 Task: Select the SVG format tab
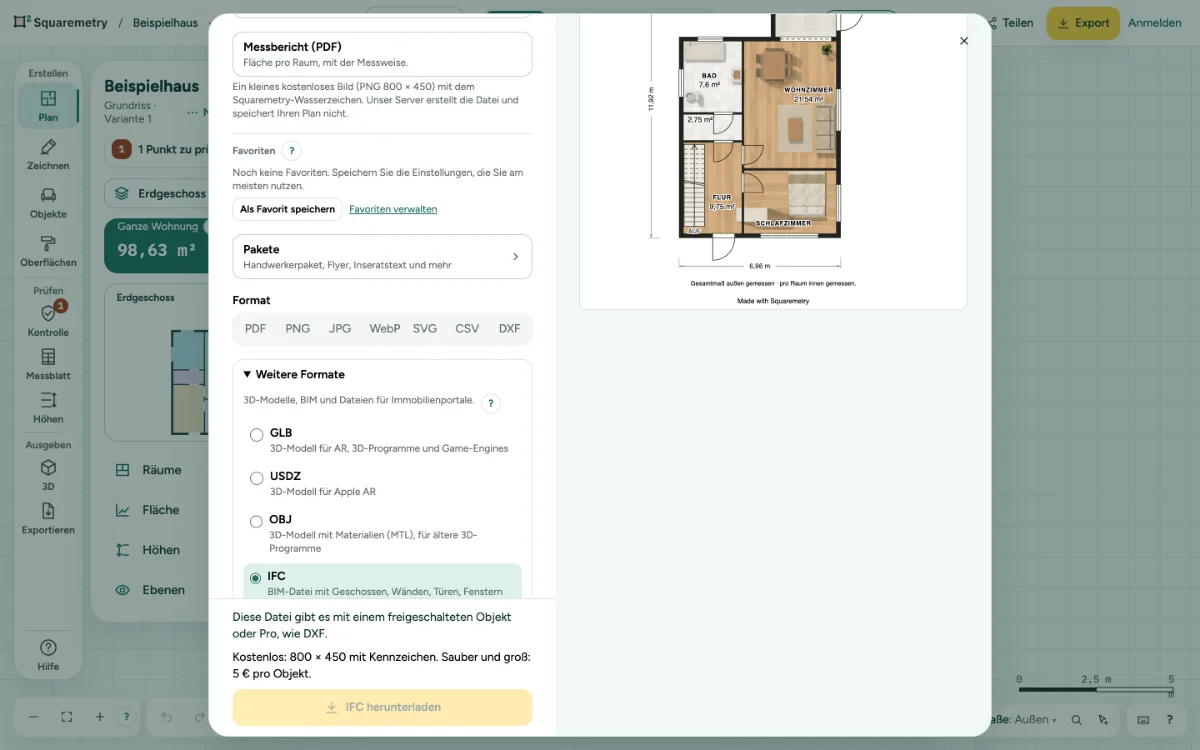click(425, 328)
